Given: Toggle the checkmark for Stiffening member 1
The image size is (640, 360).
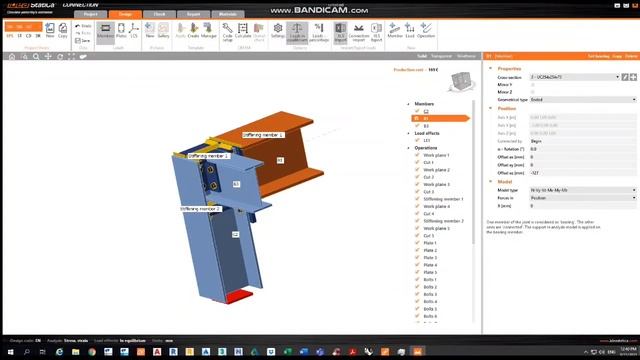Looking at the screenshot, I should coord(417,199).
